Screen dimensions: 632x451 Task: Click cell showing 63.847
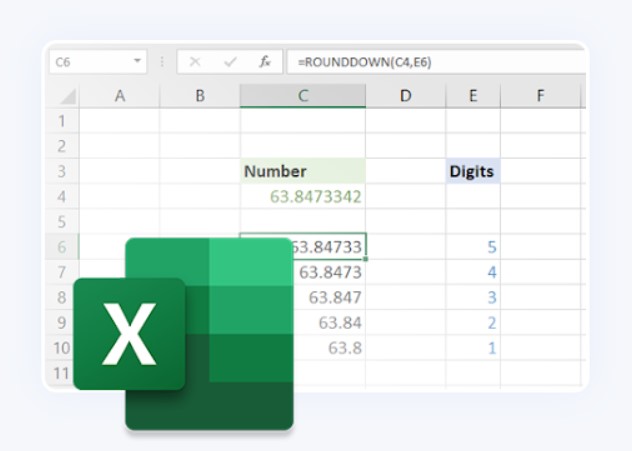329,297
